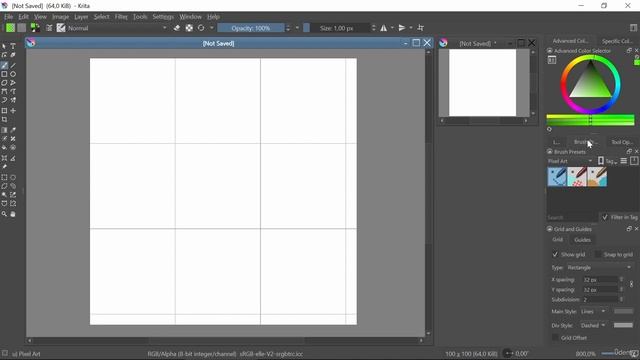
Task: Select the Text tool in toolbox
Action: 13,46
